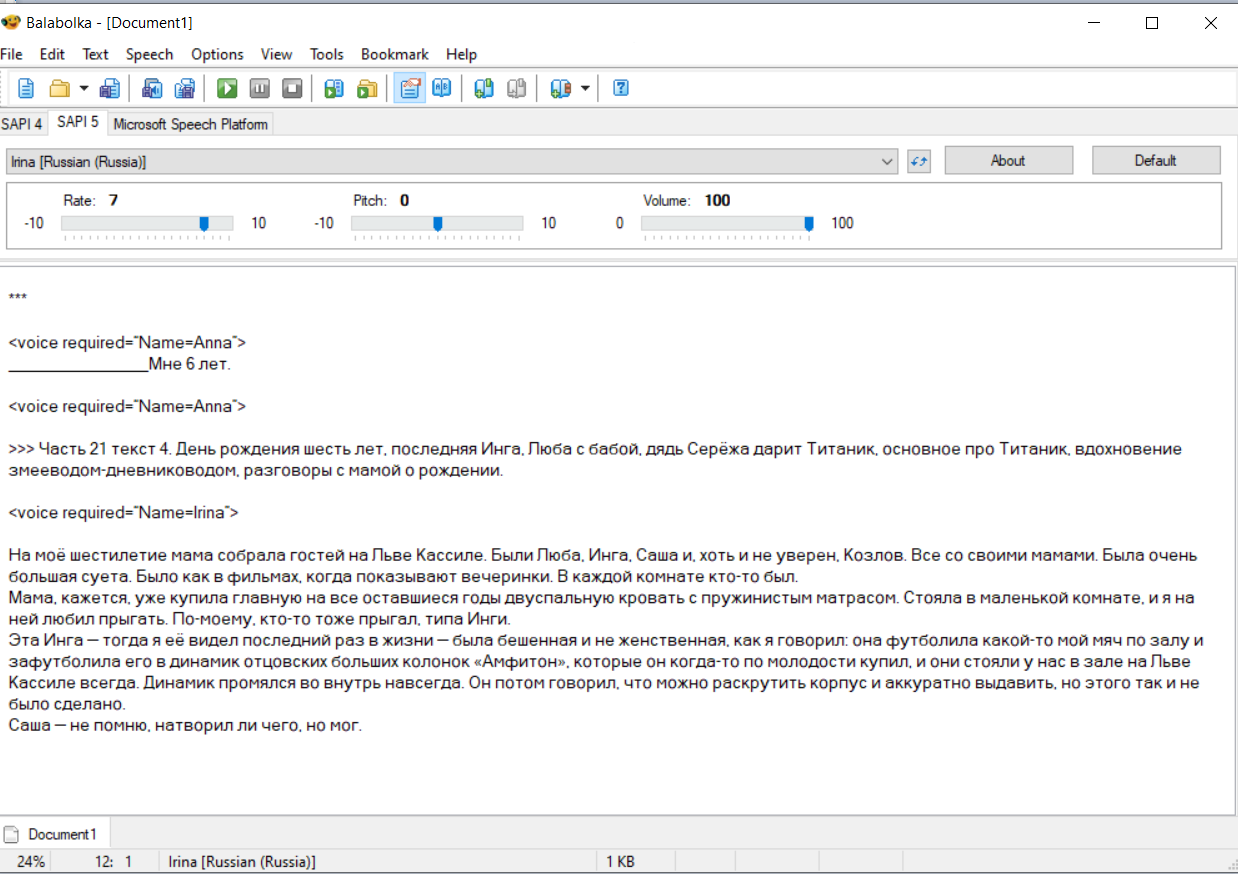Click the About button
Image resolution: width=1238 pixels, height=874 pixels.
click(1008, 160)
